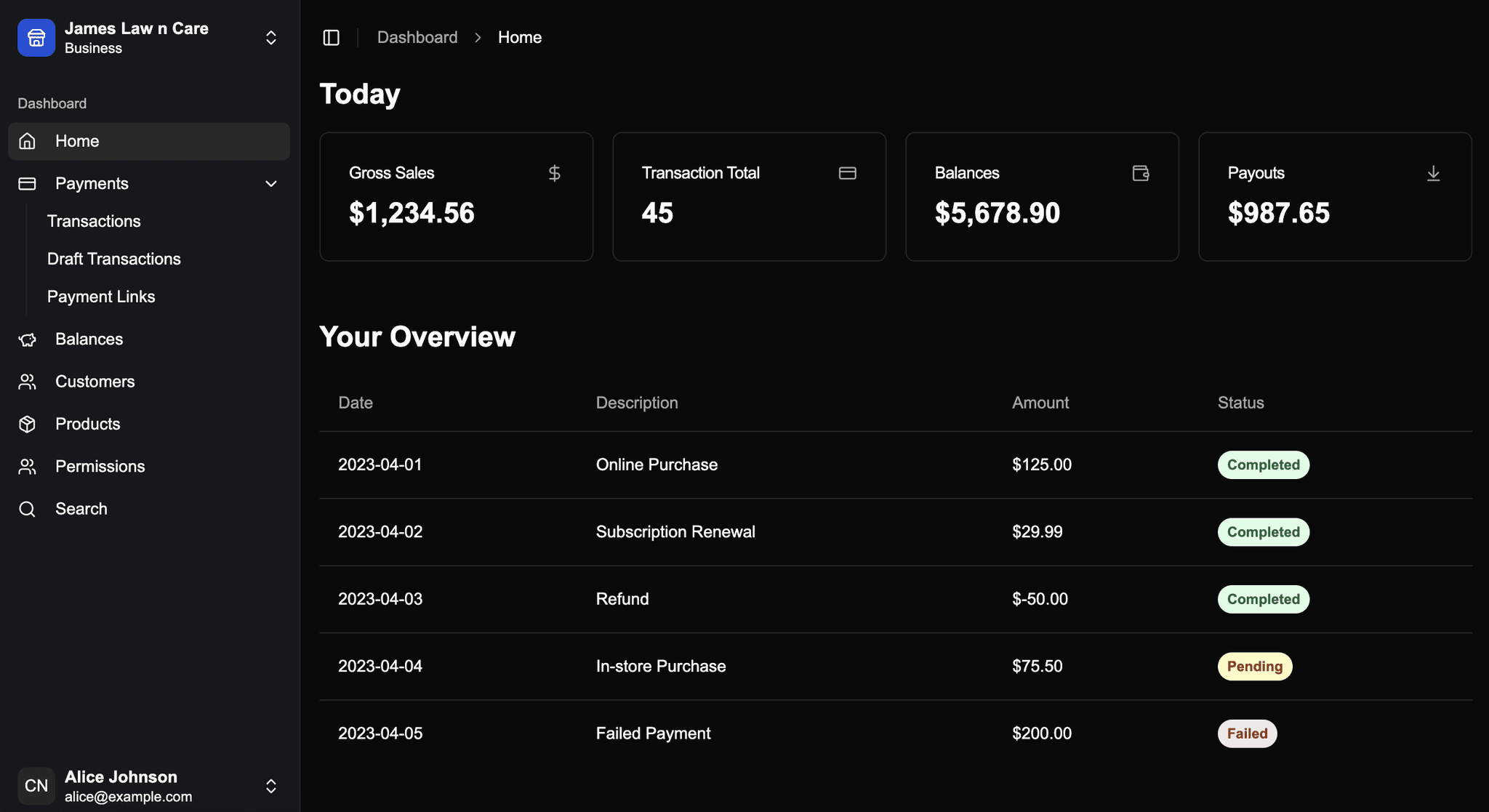
Task: Click the wallet icon on Balances card
Action: [1140, 173]
